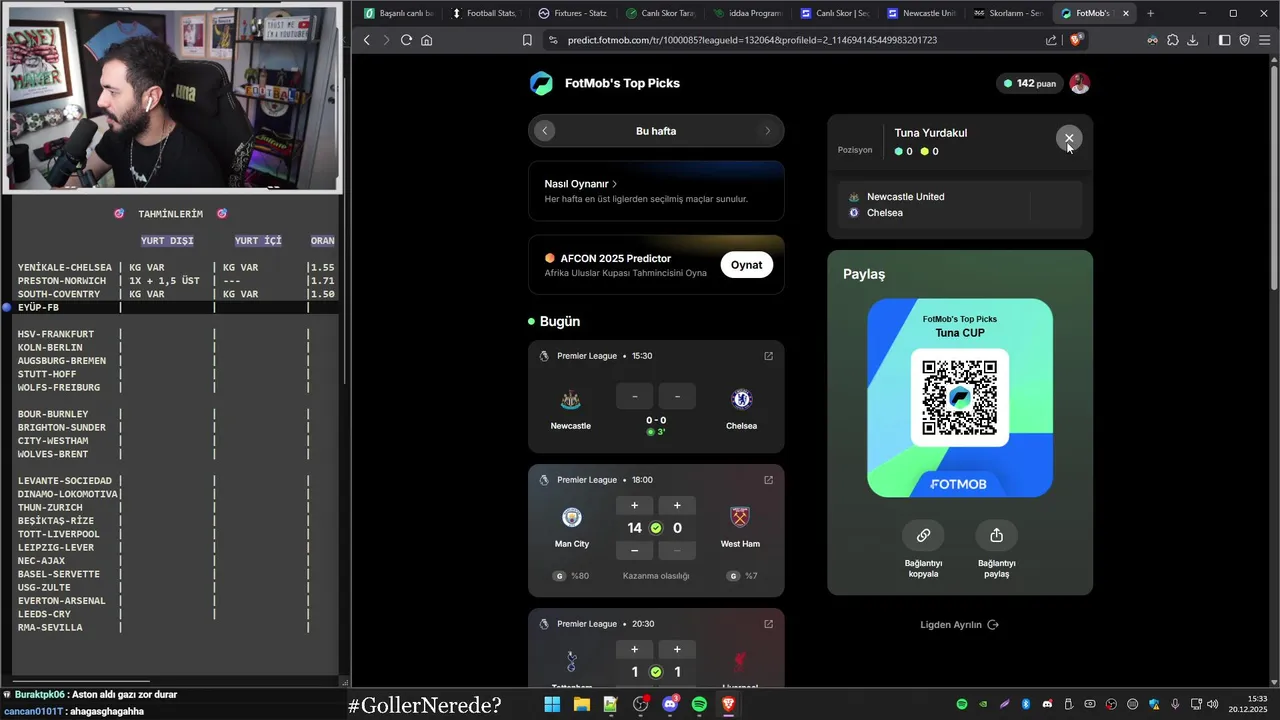This screenshot has width=1280, height=720.
Task: Open Brave Shields icon
Action: [x=1076, y=40]
